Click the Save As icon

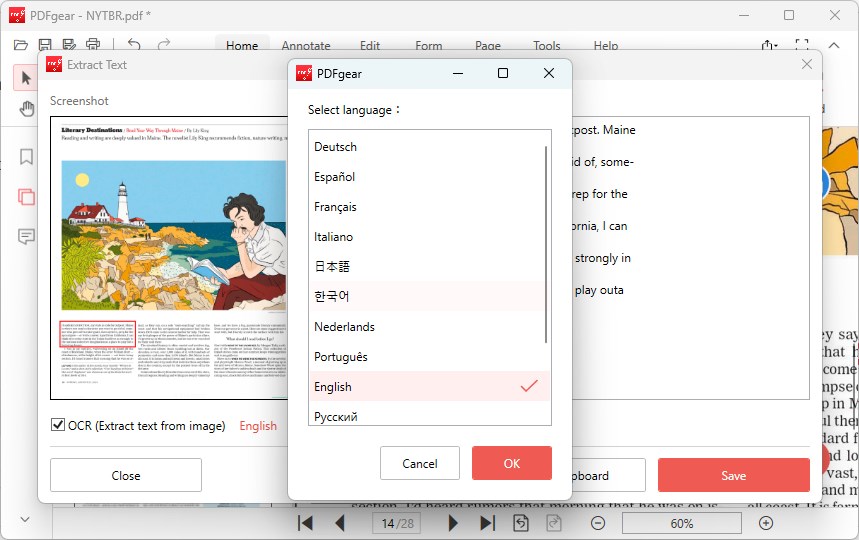(69, 44)
